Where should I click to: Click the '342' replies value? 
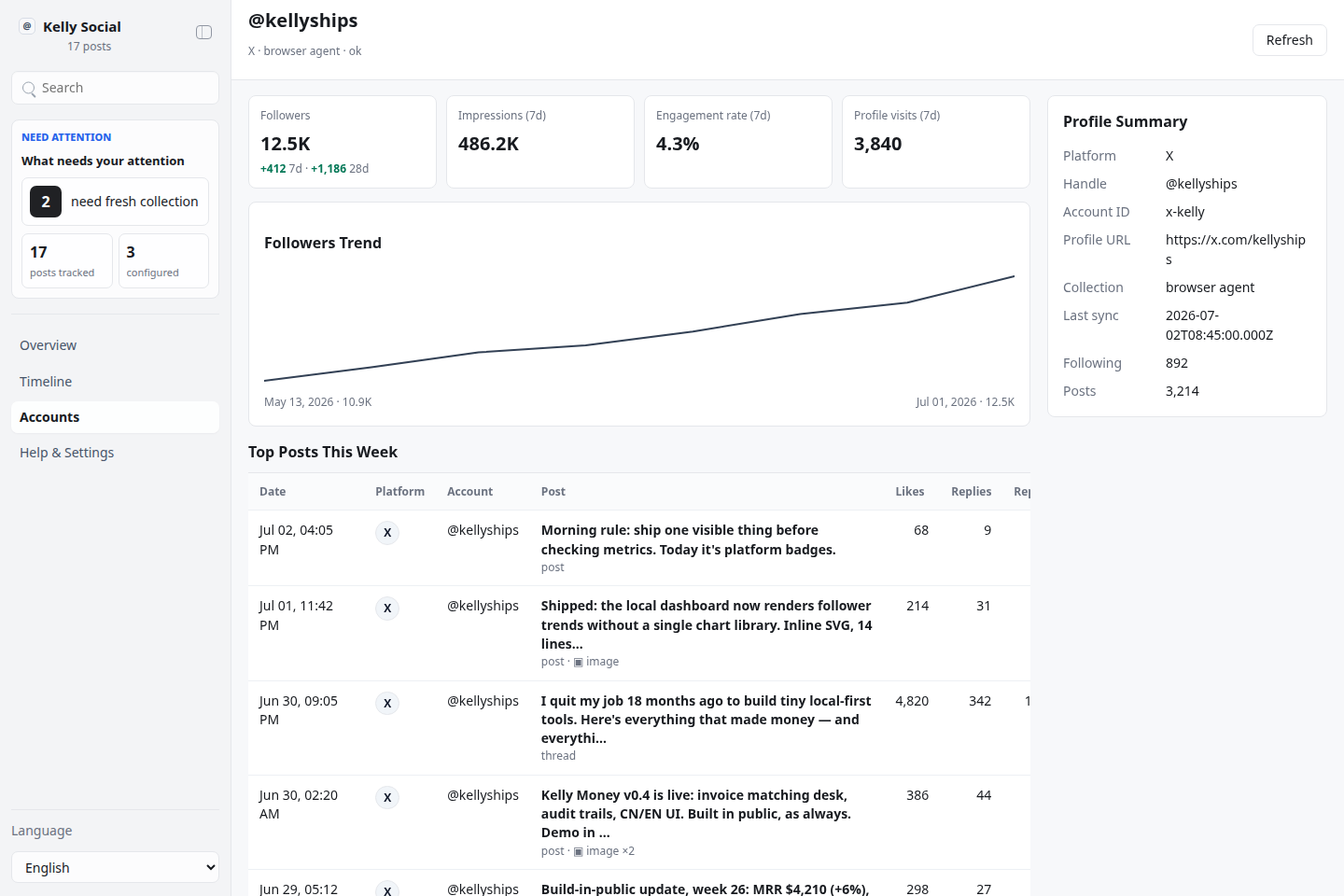[980, 701]
